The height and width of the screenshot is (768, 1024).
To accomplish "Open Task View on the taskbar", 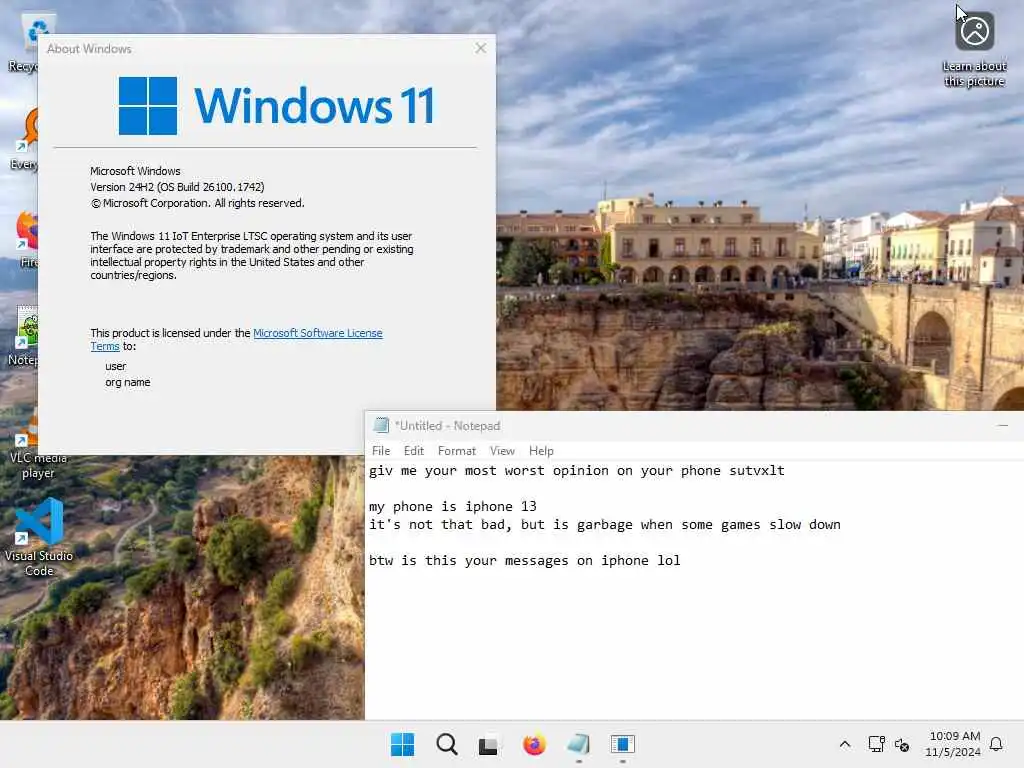I will click(488, 744).
